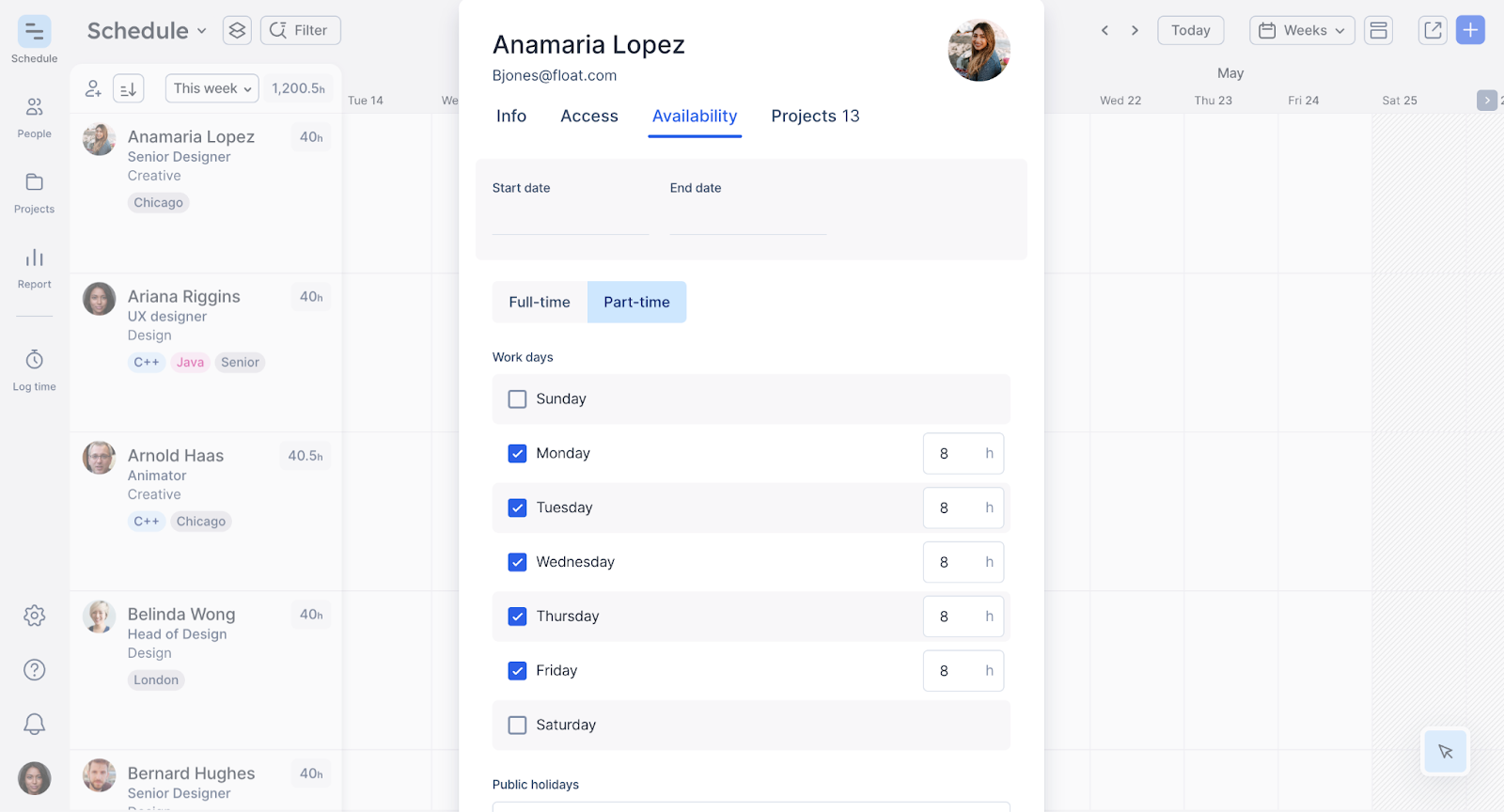Jump to Today on the schedule
The image size is (1504, 812).
click(x=1190, y=30)
